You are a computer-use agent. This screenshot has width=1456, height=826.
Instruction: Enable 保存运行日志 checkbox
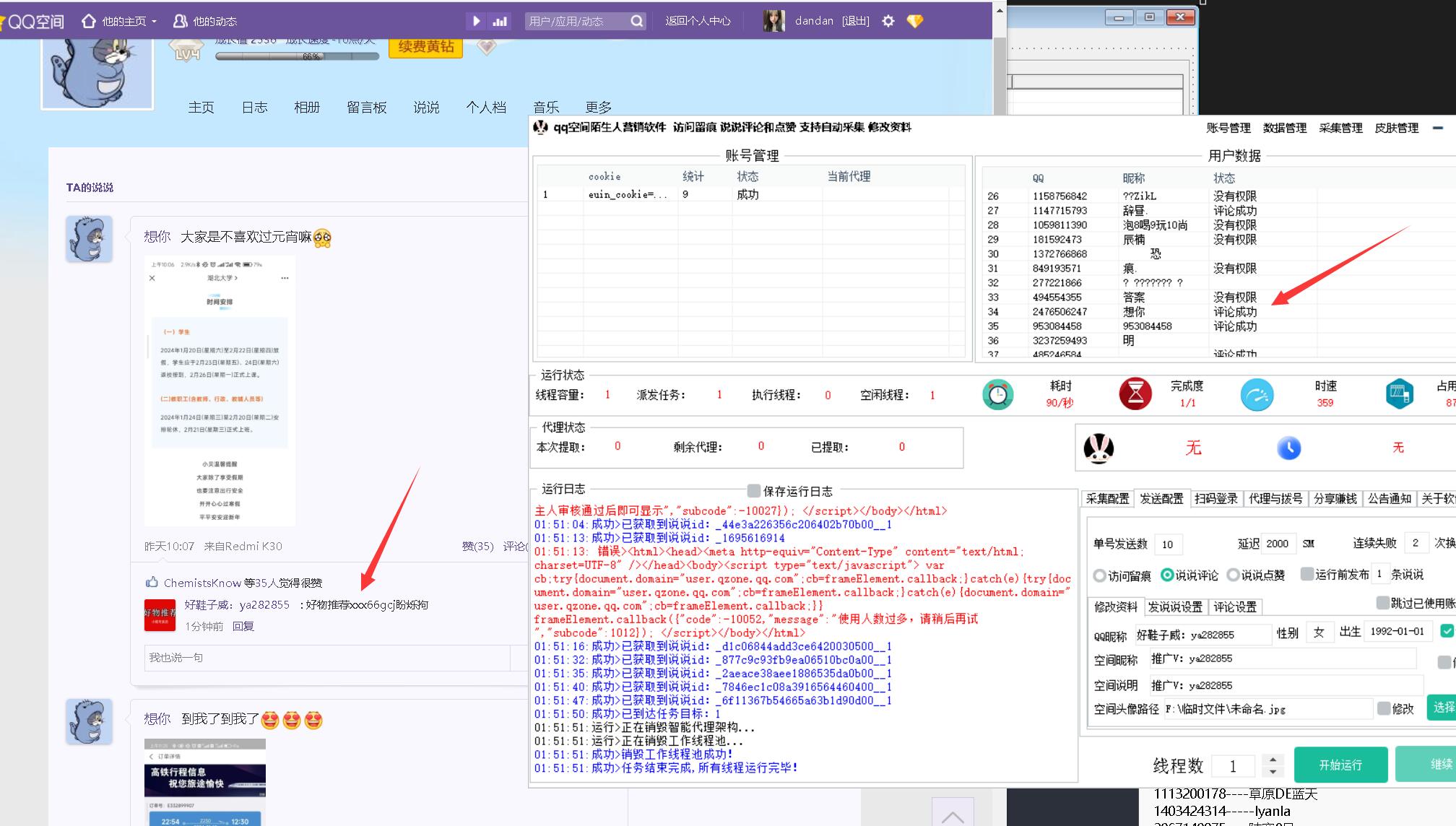(x=753, y=491)
